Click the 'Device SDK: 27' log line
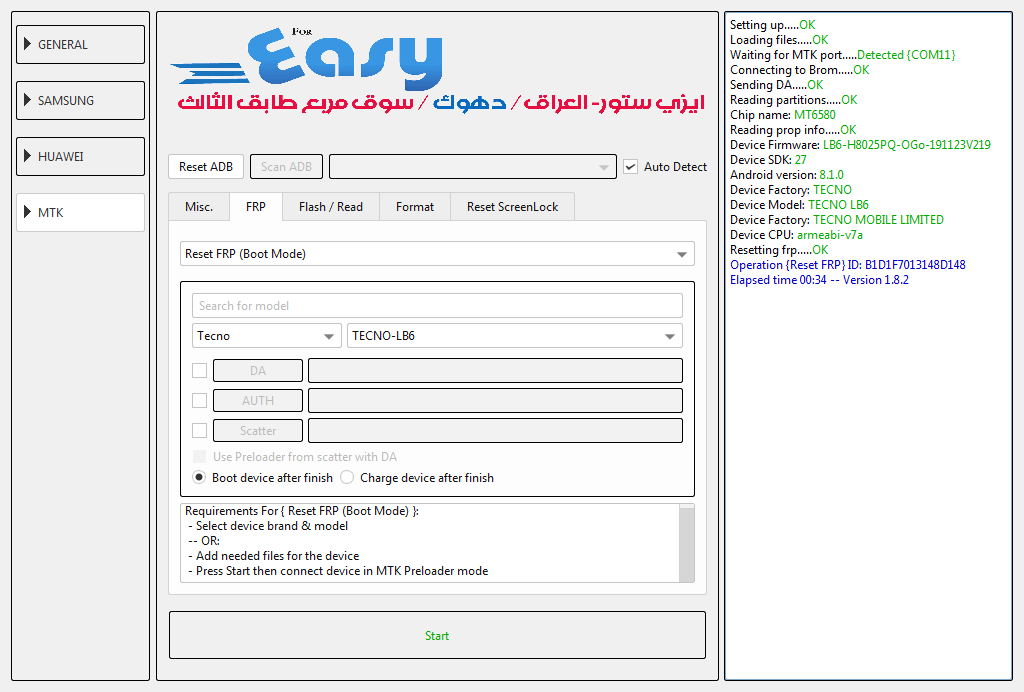The image size is (1024, 692). pos(768,160)
